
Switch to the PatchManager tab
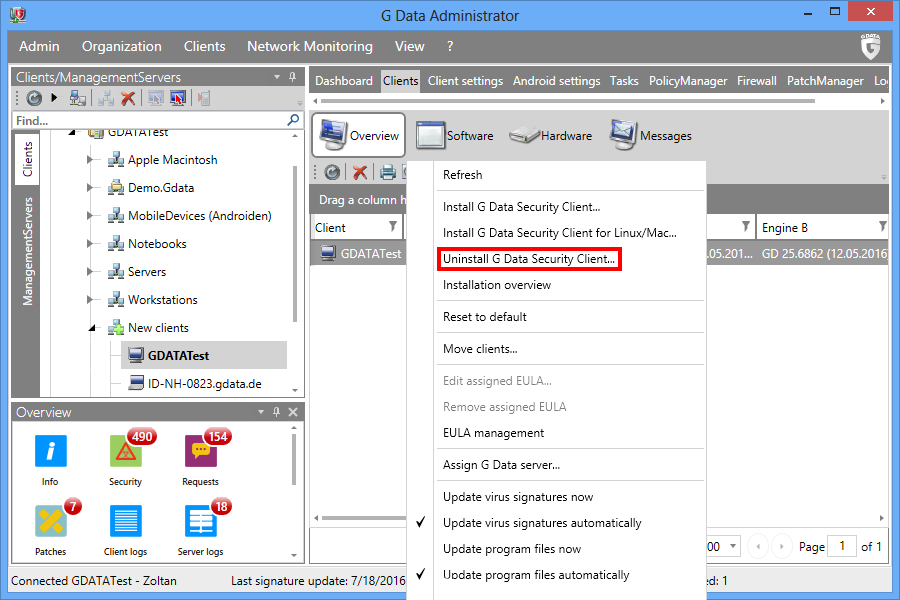(x=825, y=81)
